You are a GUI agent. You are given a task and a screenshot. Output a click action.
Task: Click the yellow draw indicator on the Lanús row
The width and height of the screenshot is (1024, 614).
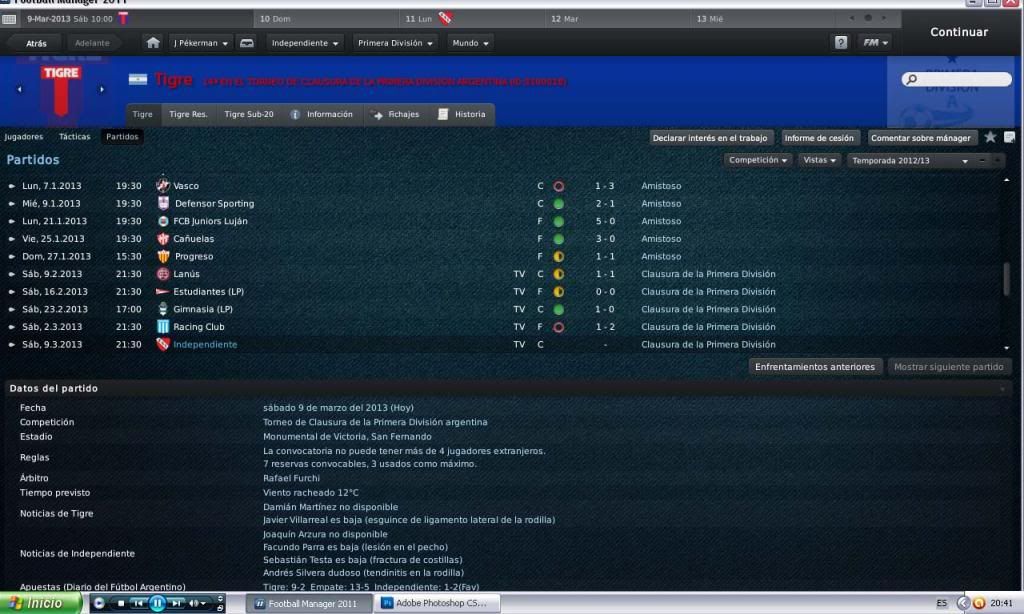coord(558,274)
